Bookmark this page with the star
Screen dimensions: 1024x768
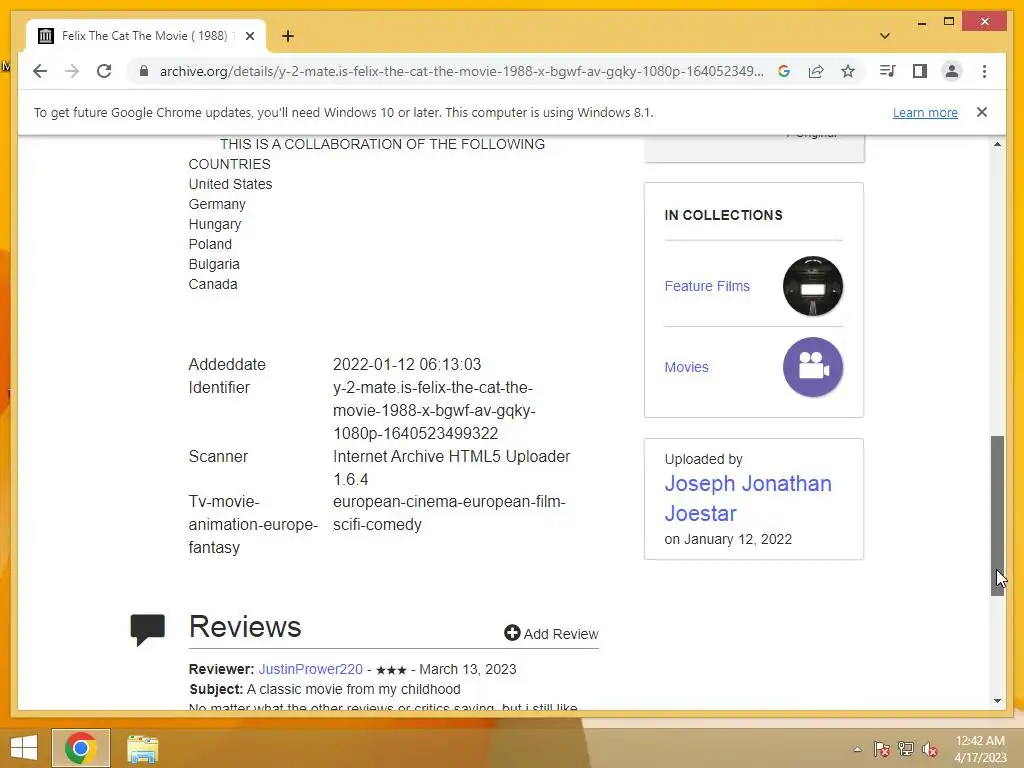(x=848, y=71)
